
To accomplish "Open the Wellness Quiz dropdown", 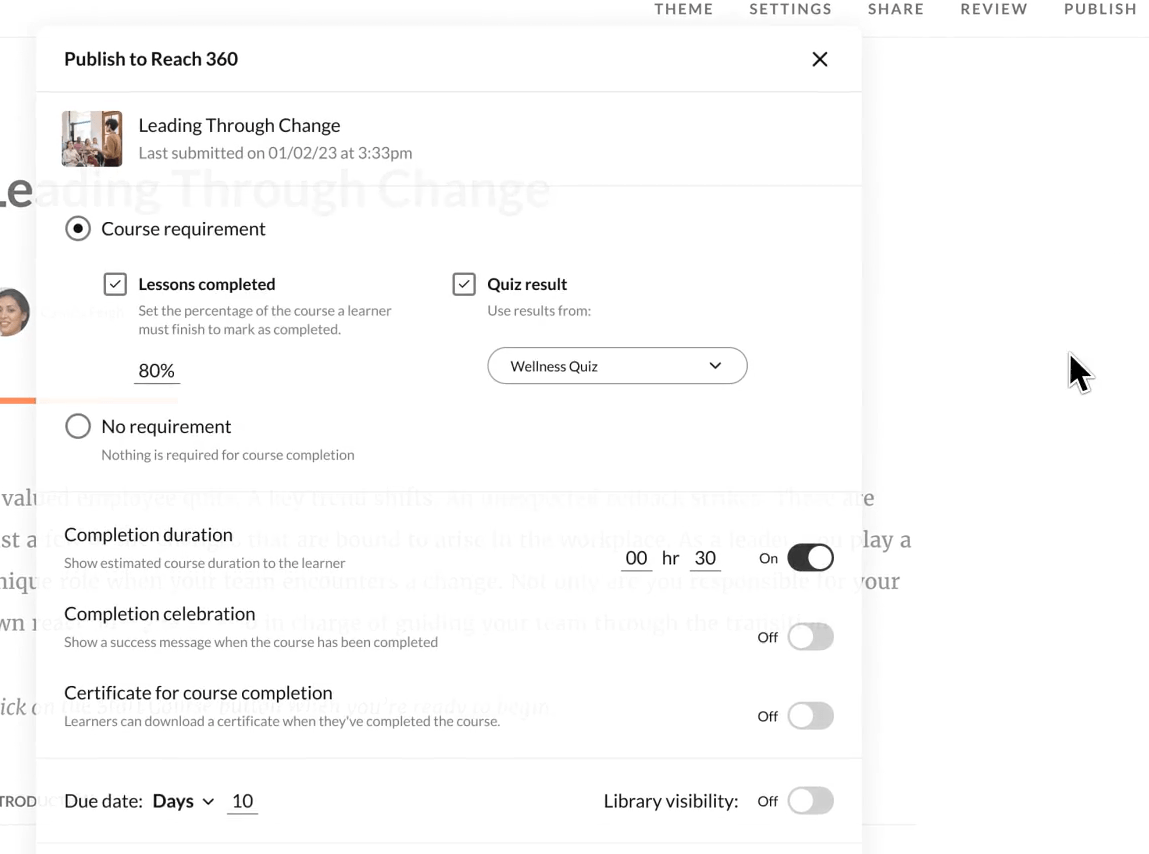I will coord(617,366).
